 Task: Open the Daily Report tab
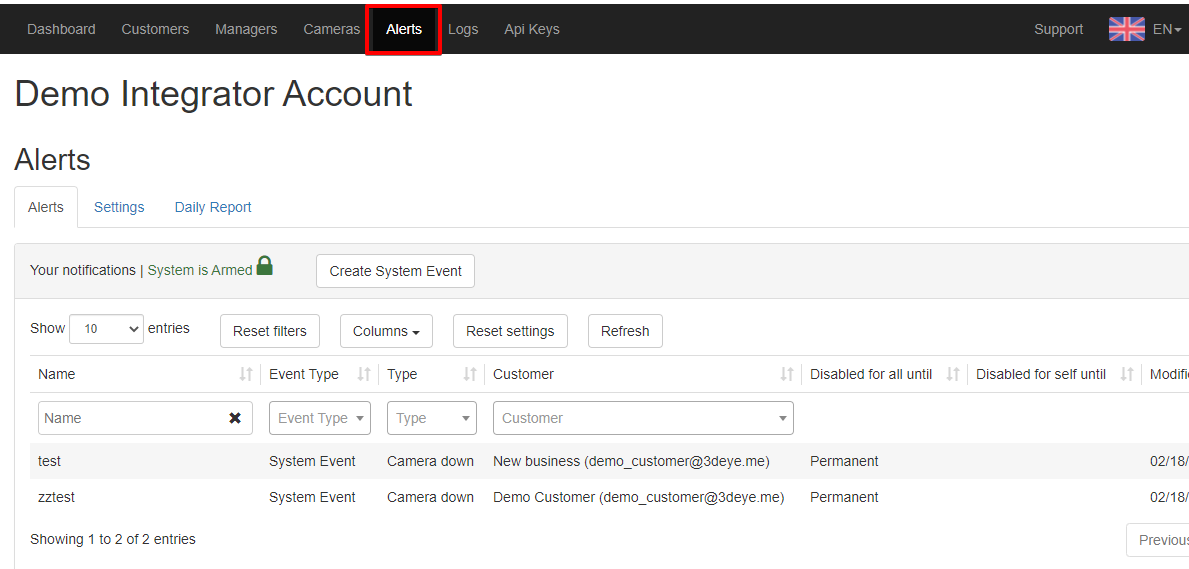point(213,207)
